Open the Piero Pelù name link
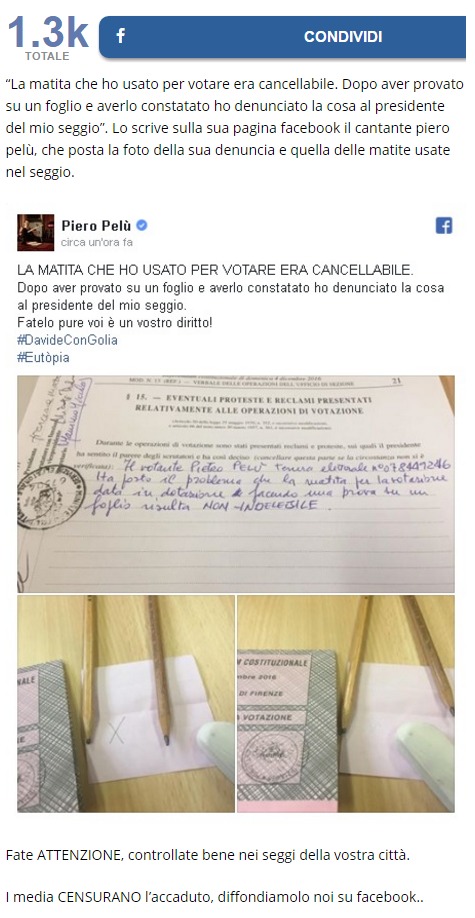Screen dimensions: 475x918 click(x=97, y=225)
